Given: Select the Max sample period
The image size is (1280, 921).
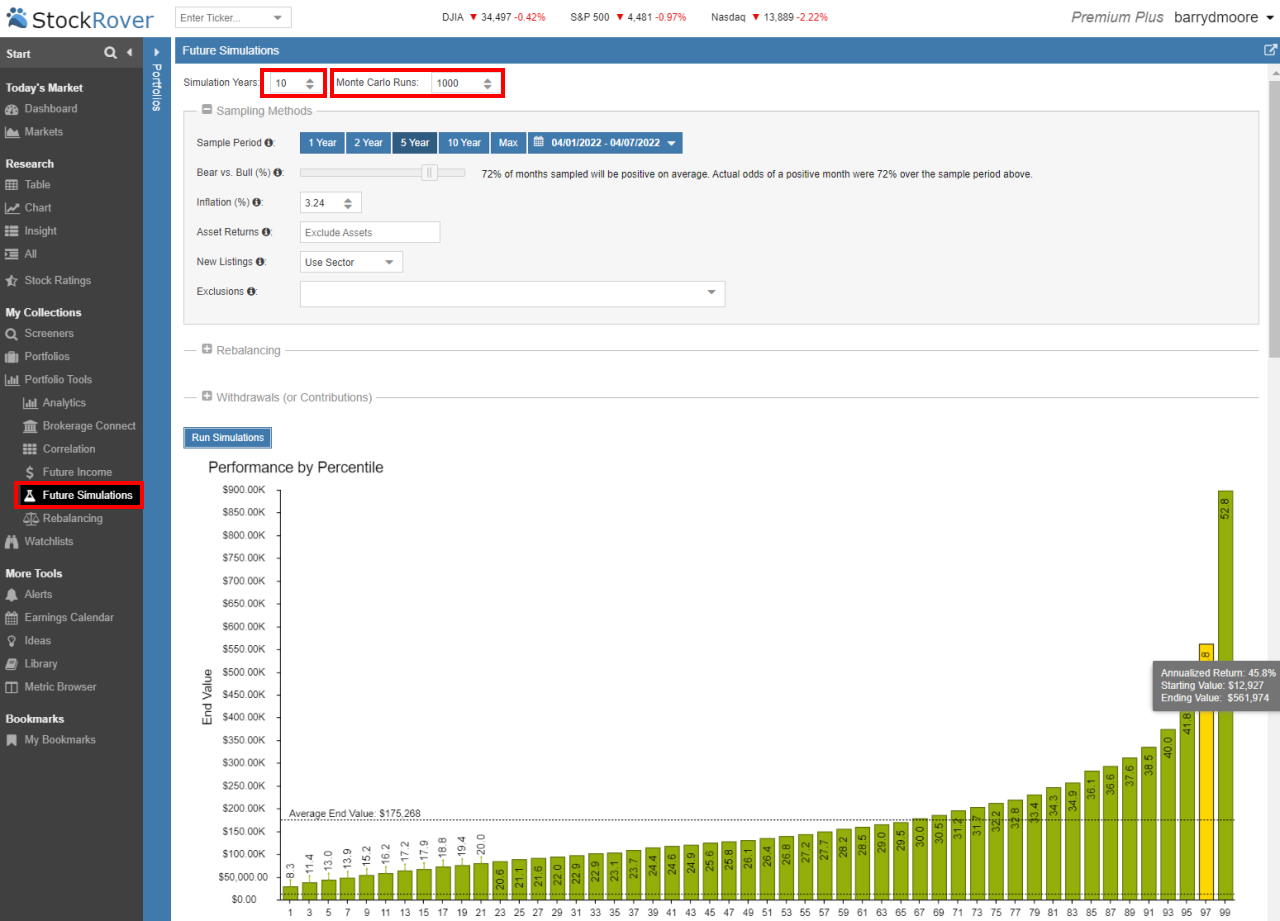Looking at the screenshot, I should click(x=508, y=142).
